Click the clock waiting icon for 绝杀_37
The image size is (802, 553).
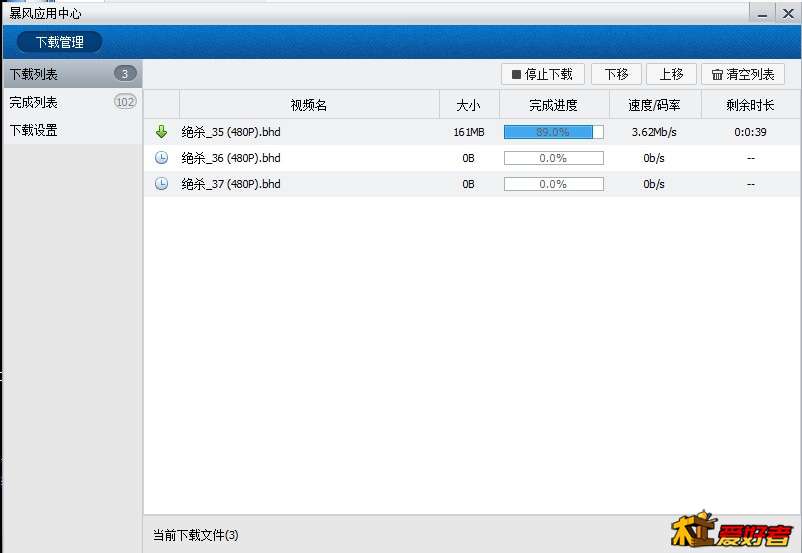coord(161,184)
